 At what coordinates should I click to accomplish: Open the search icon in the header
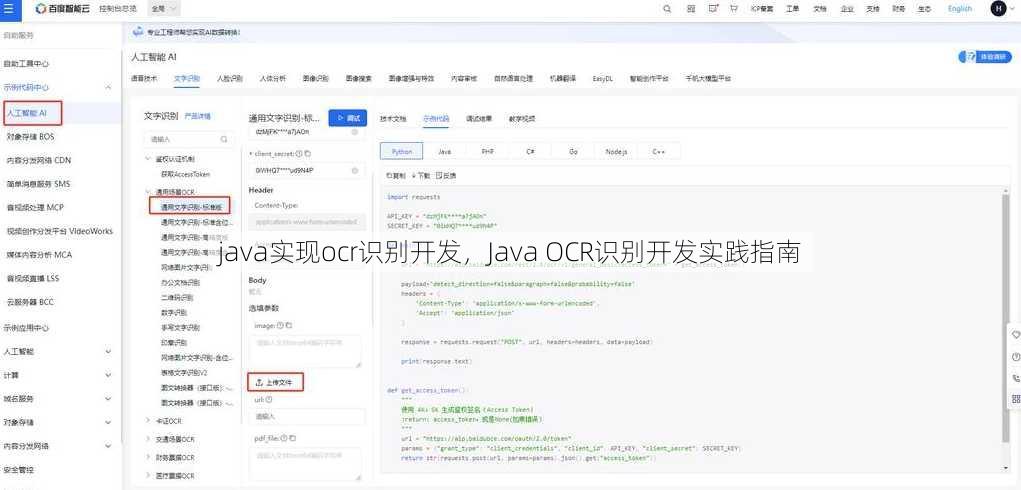click(x=667, y=9)
